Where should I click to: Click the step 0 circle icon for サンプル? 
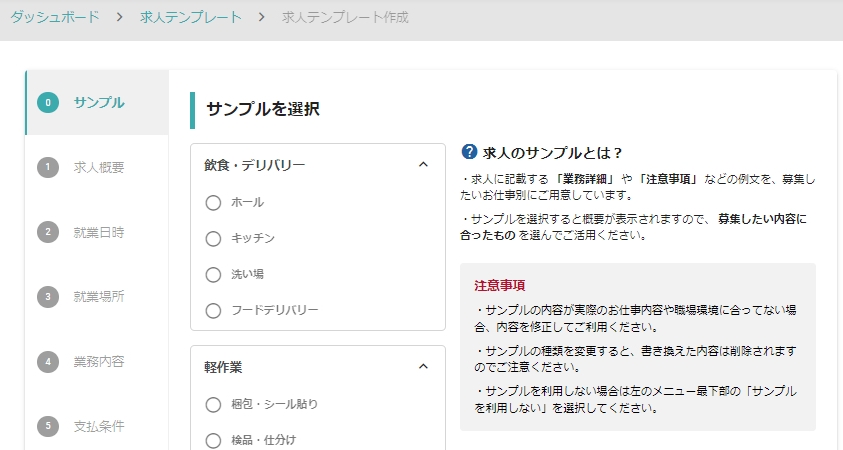pos(47,102)
